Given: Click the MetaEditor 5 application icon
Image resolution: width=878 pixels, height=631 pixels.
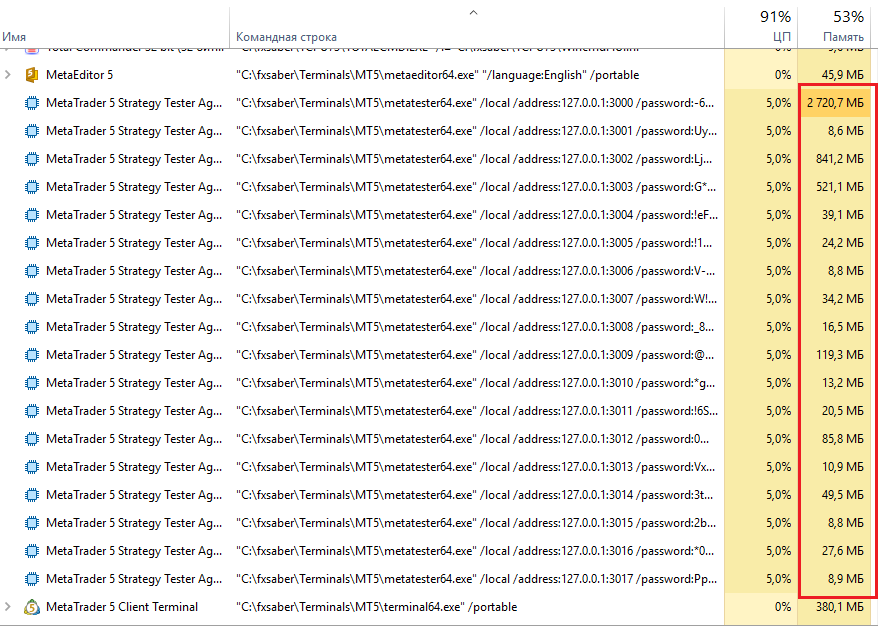Looking at the screenshot, I should 32,75.
